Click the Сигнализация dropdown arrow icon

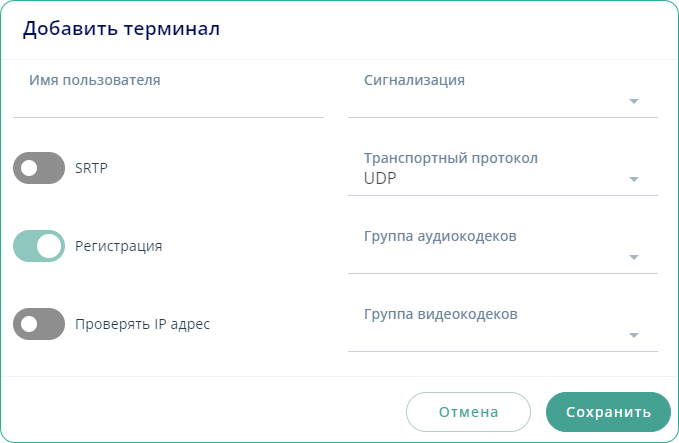pos(633,101)
